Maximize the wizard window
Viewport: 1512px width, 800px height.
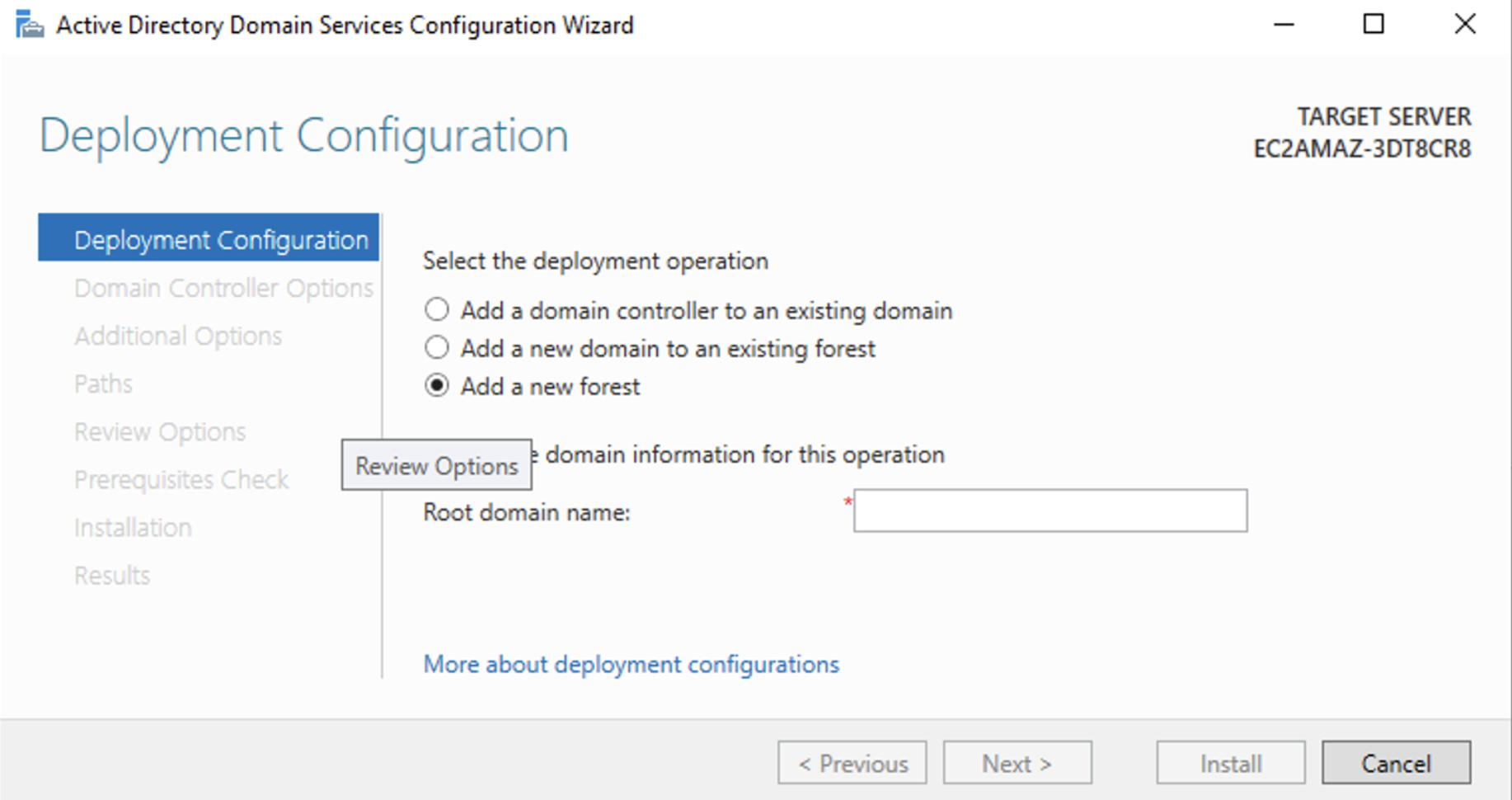(x=1373, y=25)
